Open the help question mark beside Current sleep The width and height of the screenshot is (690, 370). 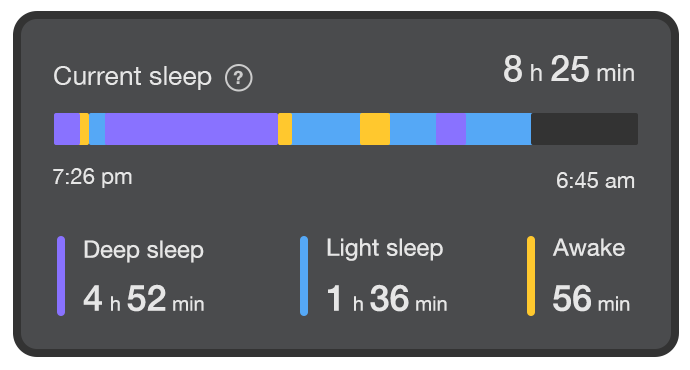(239, 78)
